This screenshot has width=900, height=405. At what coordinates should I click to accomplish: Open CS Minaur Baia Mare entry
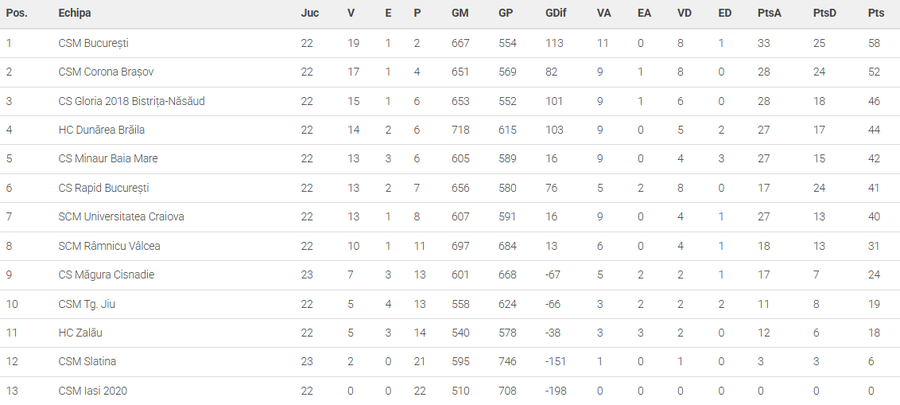(x=108, y=158)
